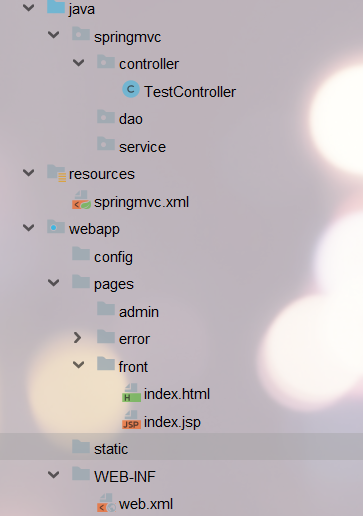This screenshot has height=516, width=363.
Task: Collapse the WEB-INF folder
Action: point(54,475)
